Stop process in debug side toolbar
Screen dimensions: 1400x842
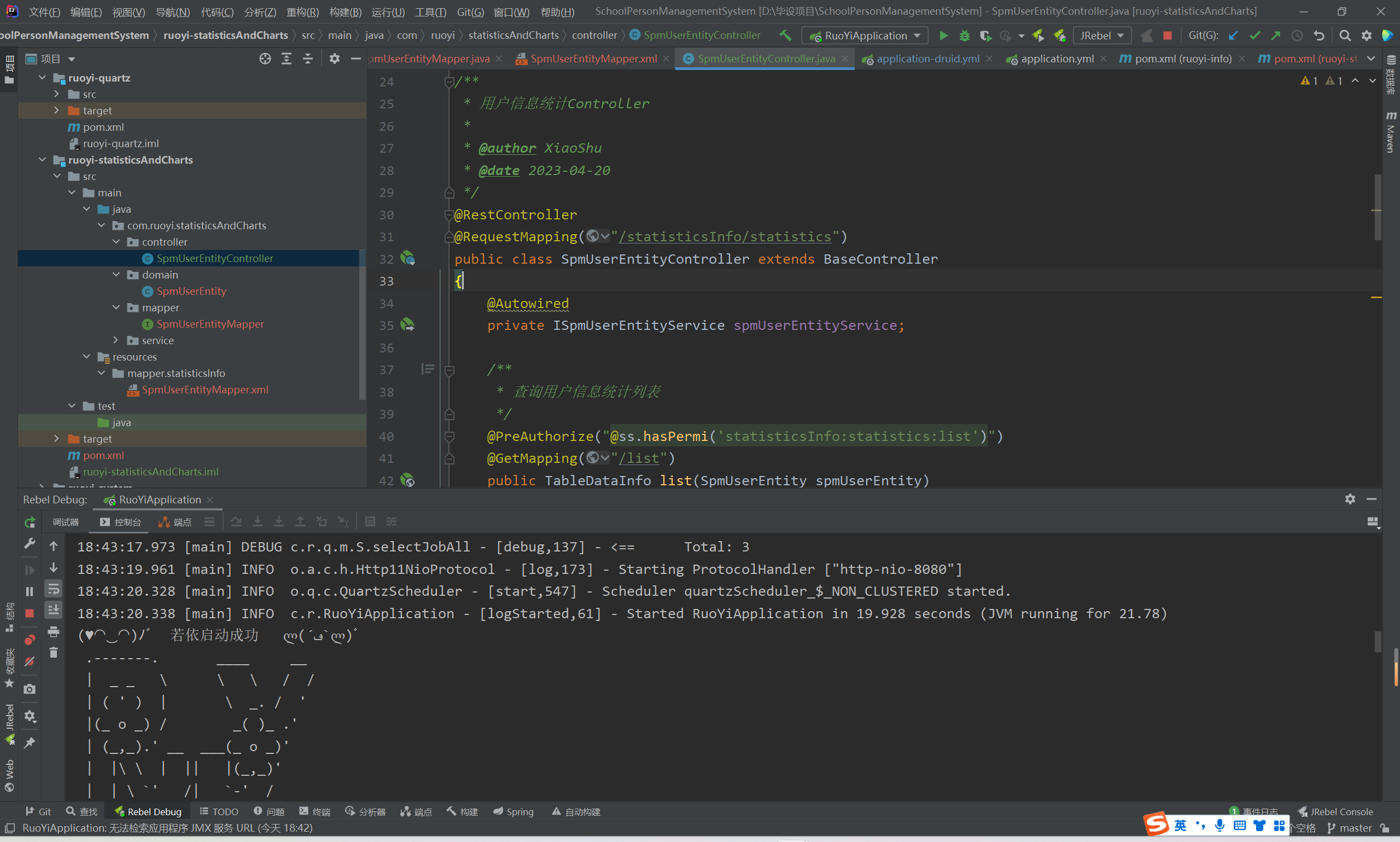[x=30, y=613]
